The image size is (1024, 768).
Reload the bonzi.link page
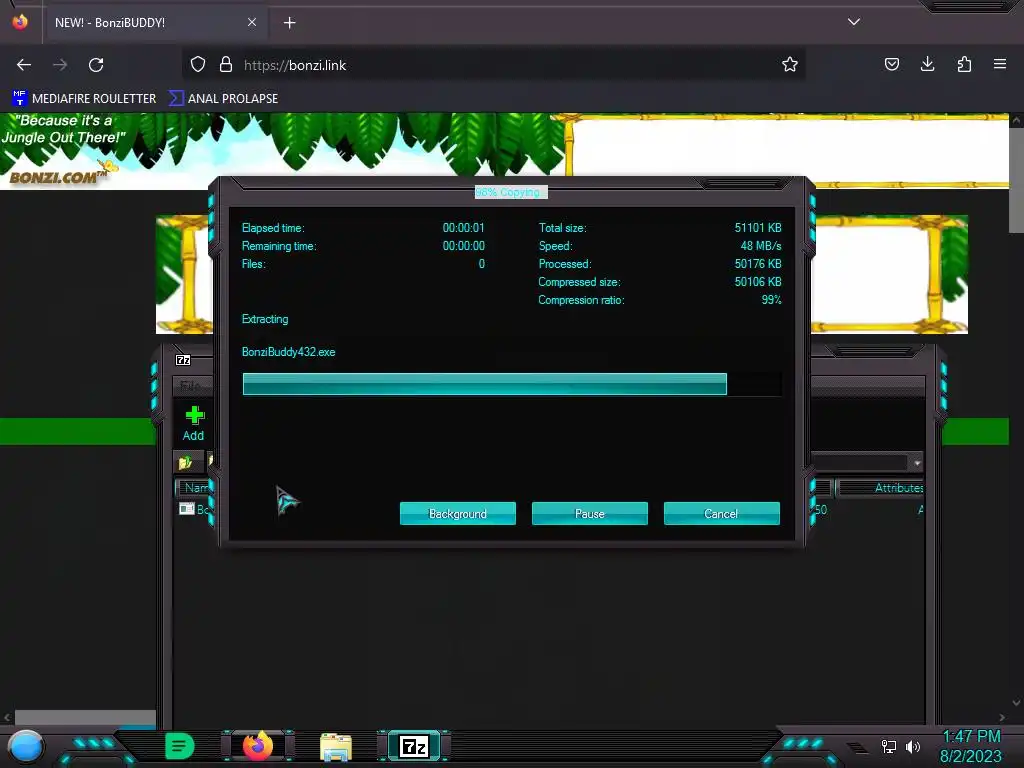click(96, 65)
